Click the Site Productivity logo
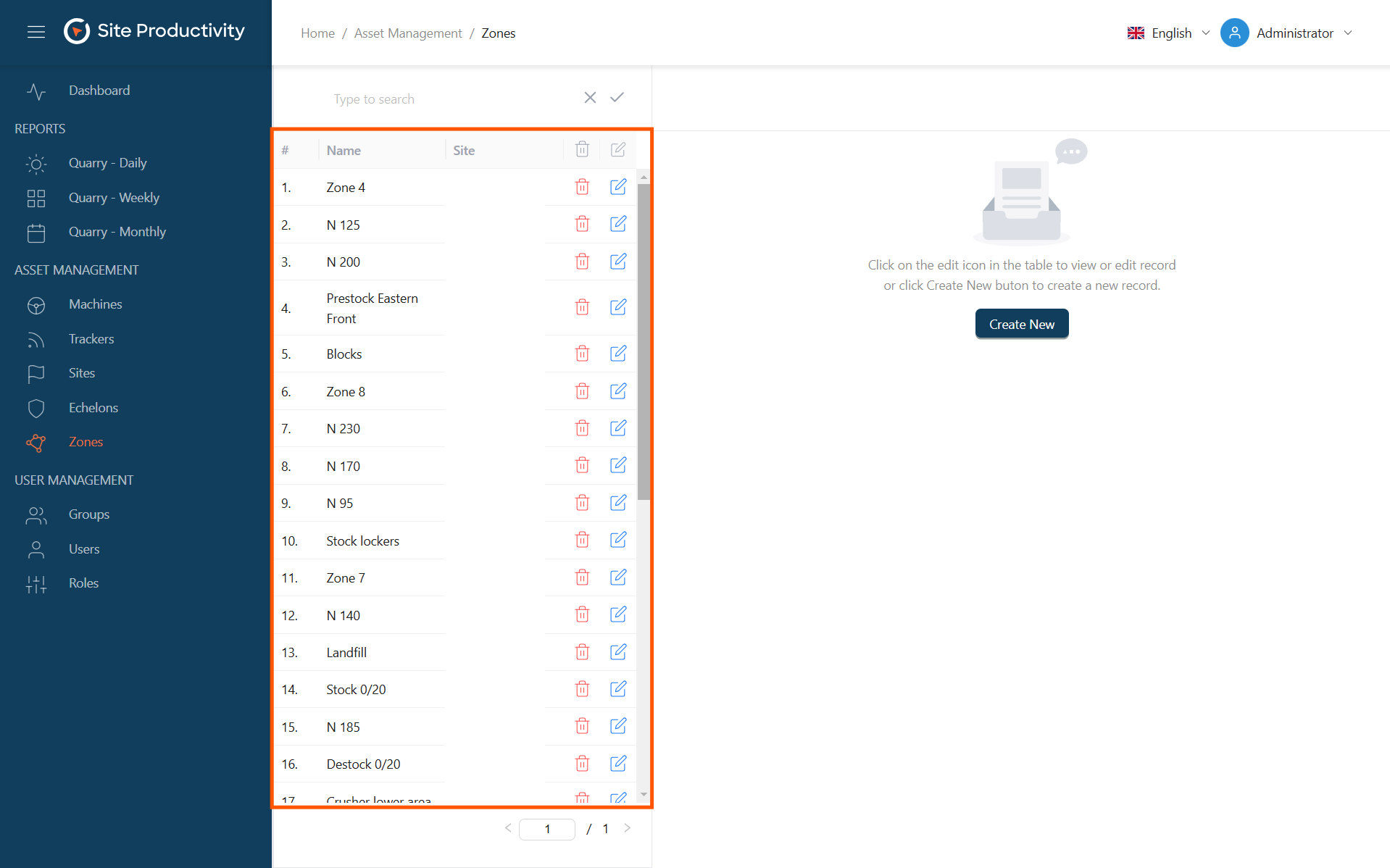 154,31
